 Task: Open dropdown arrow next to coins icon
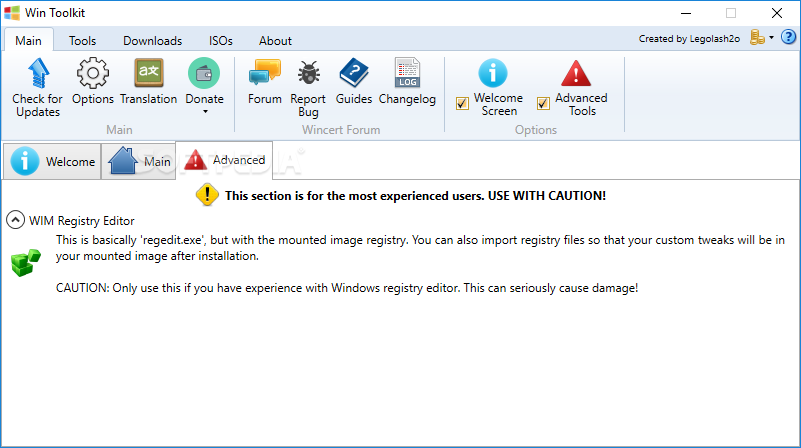[x=771, y=38]
